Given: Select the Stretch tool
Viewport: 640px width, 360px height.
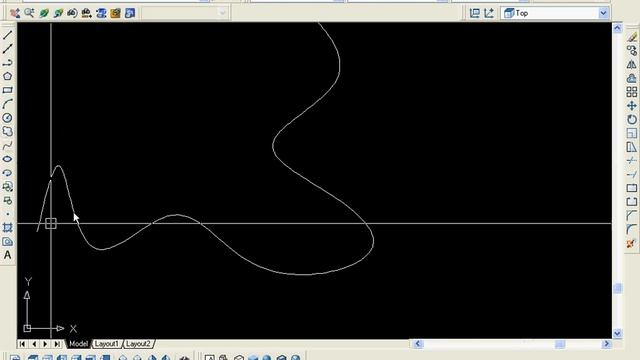Looking at the screenshot, I should (x=631, y=147).
